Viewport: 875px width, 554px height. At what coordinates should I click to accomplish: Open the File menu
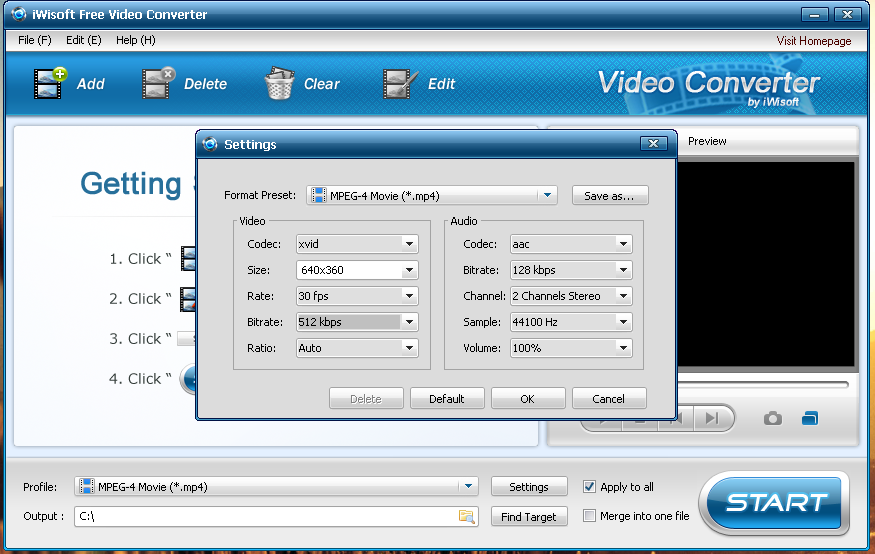[35, 40]
